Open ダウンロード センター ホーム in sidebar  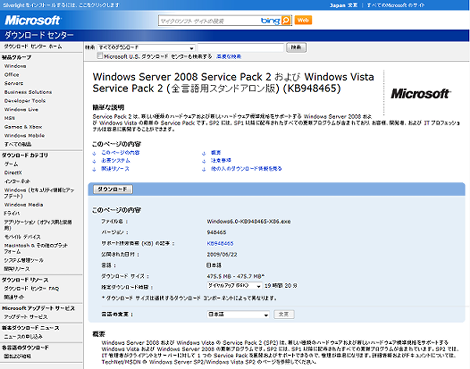coord(33,47)
